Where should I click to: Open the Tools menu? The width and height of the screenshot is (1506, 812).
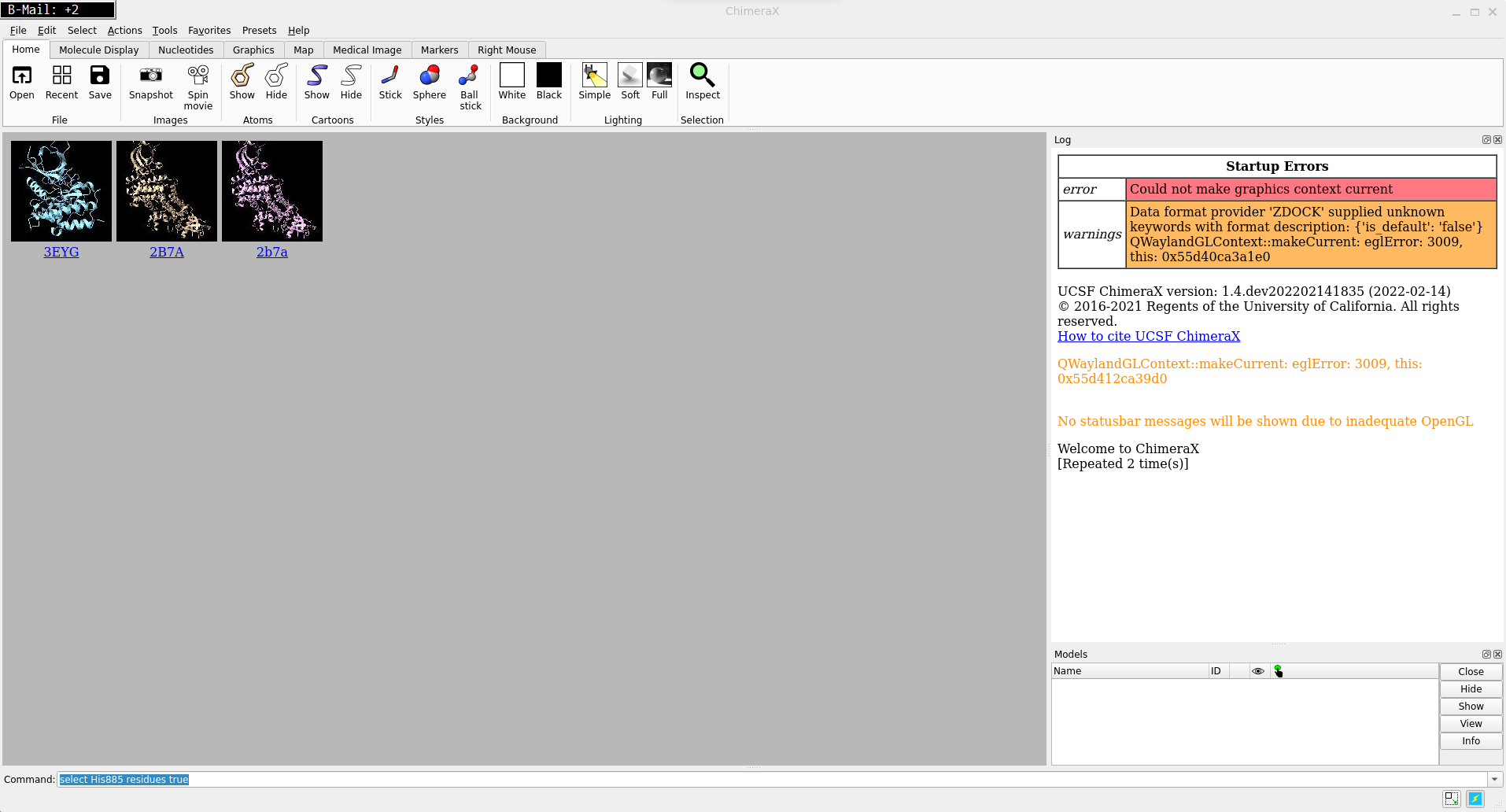[x=164, y=30]
